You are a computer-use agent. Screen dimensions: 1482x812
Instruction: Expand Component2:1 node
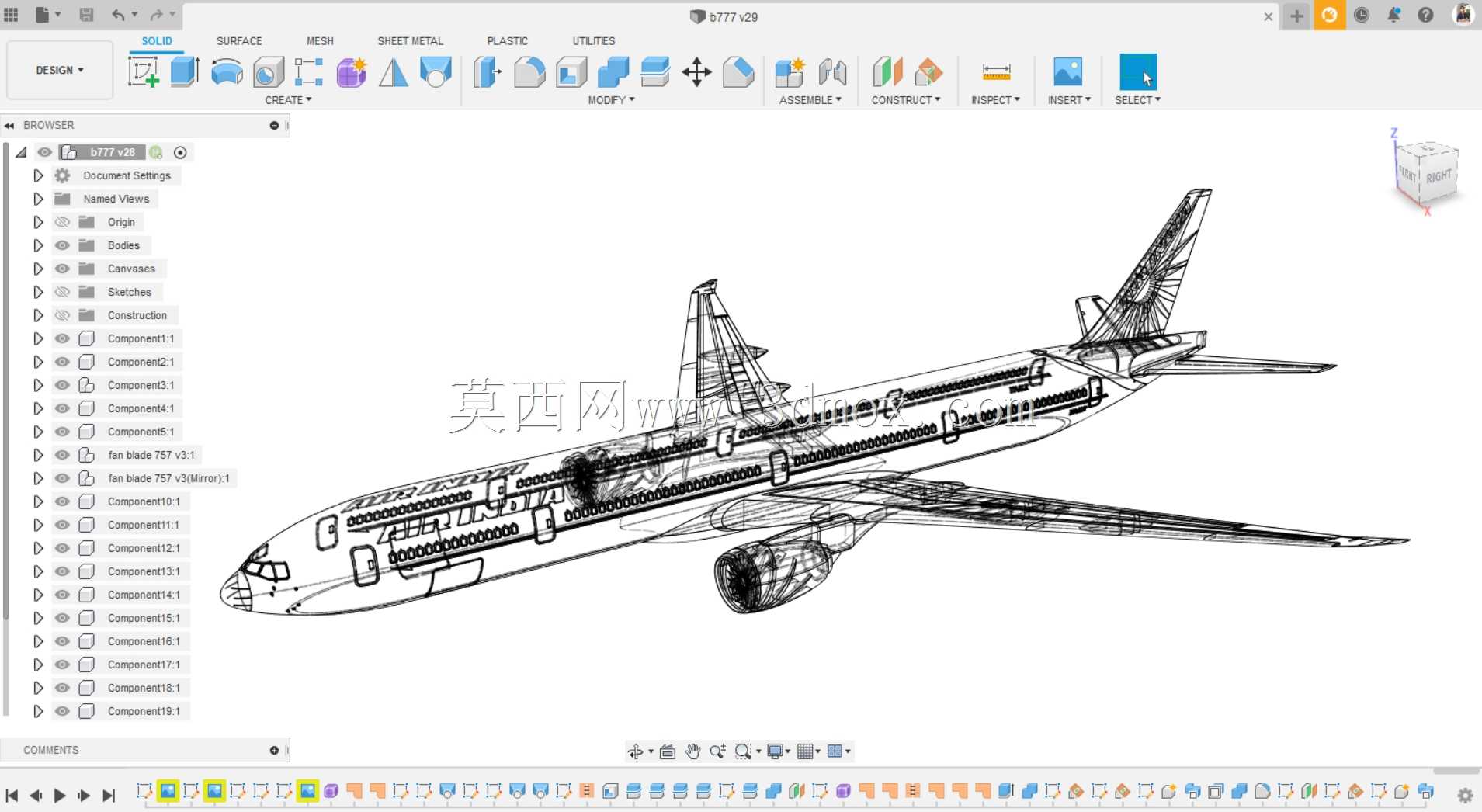(x=38, y=362)
